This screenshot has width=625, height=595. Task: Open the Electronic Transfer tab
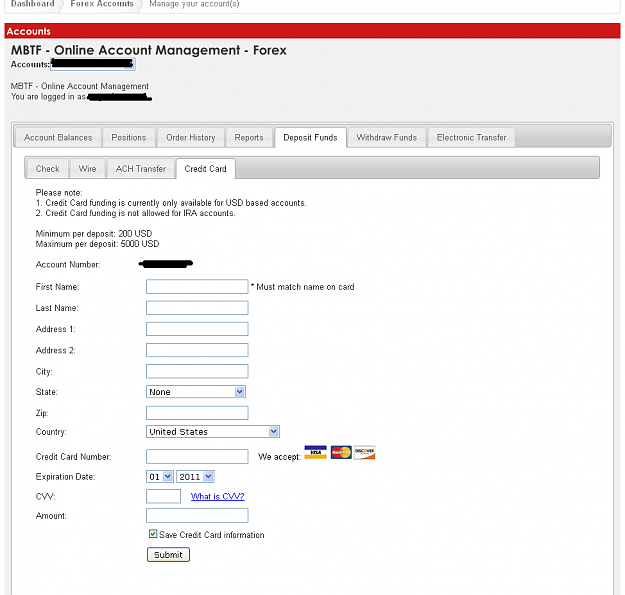[x=471, y=137]
